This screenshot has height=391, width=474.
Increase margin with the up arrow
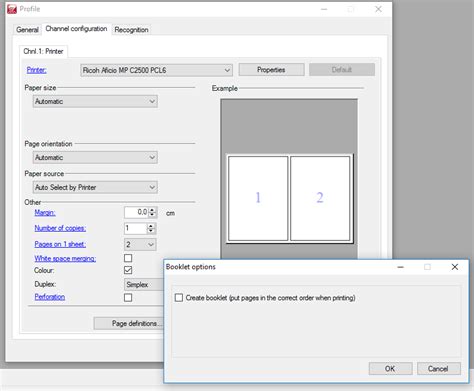tap(152, 210)
